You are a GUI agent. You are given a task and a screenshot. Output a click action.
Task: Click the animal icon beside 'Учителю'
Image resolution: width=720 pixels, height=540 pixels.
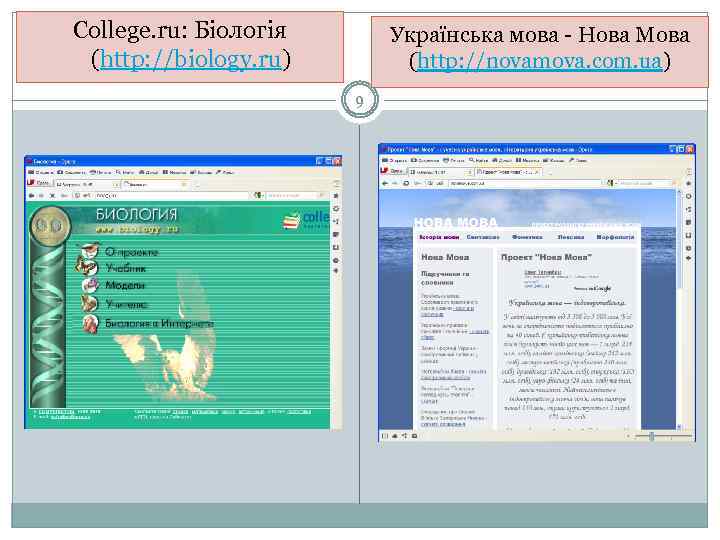89,304
